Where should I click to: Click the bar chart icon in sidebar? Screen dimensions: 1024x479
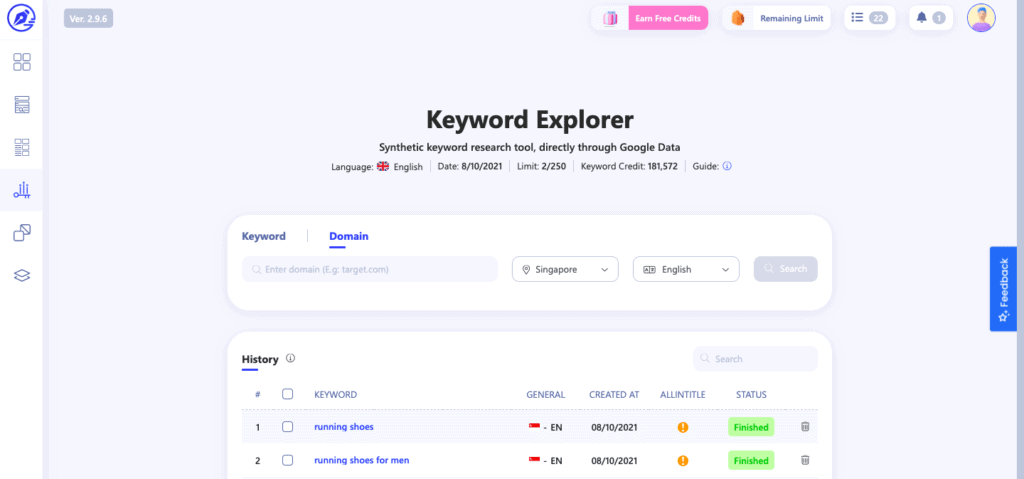tap(22, 190)
